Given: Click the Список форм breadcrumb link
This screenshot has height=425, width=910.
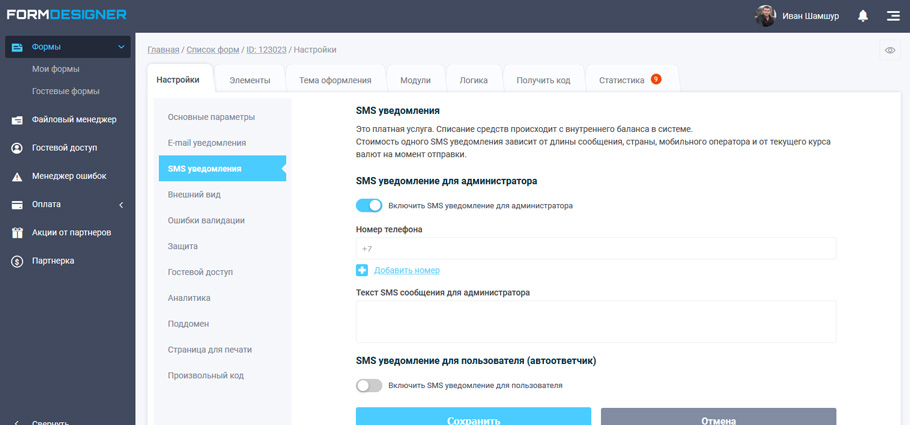Looking at the screenshot, I should pos(212,50).
